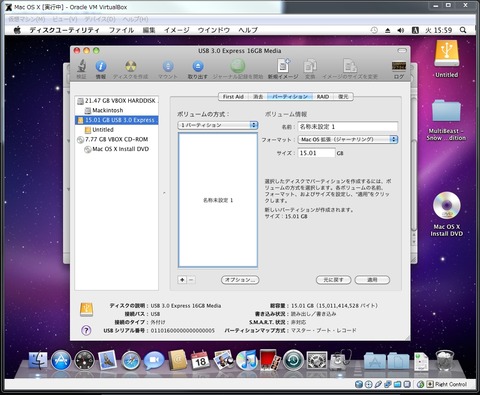Switch to the Restore tab
This screenshot has height=395, width=480.
(343, 97)
